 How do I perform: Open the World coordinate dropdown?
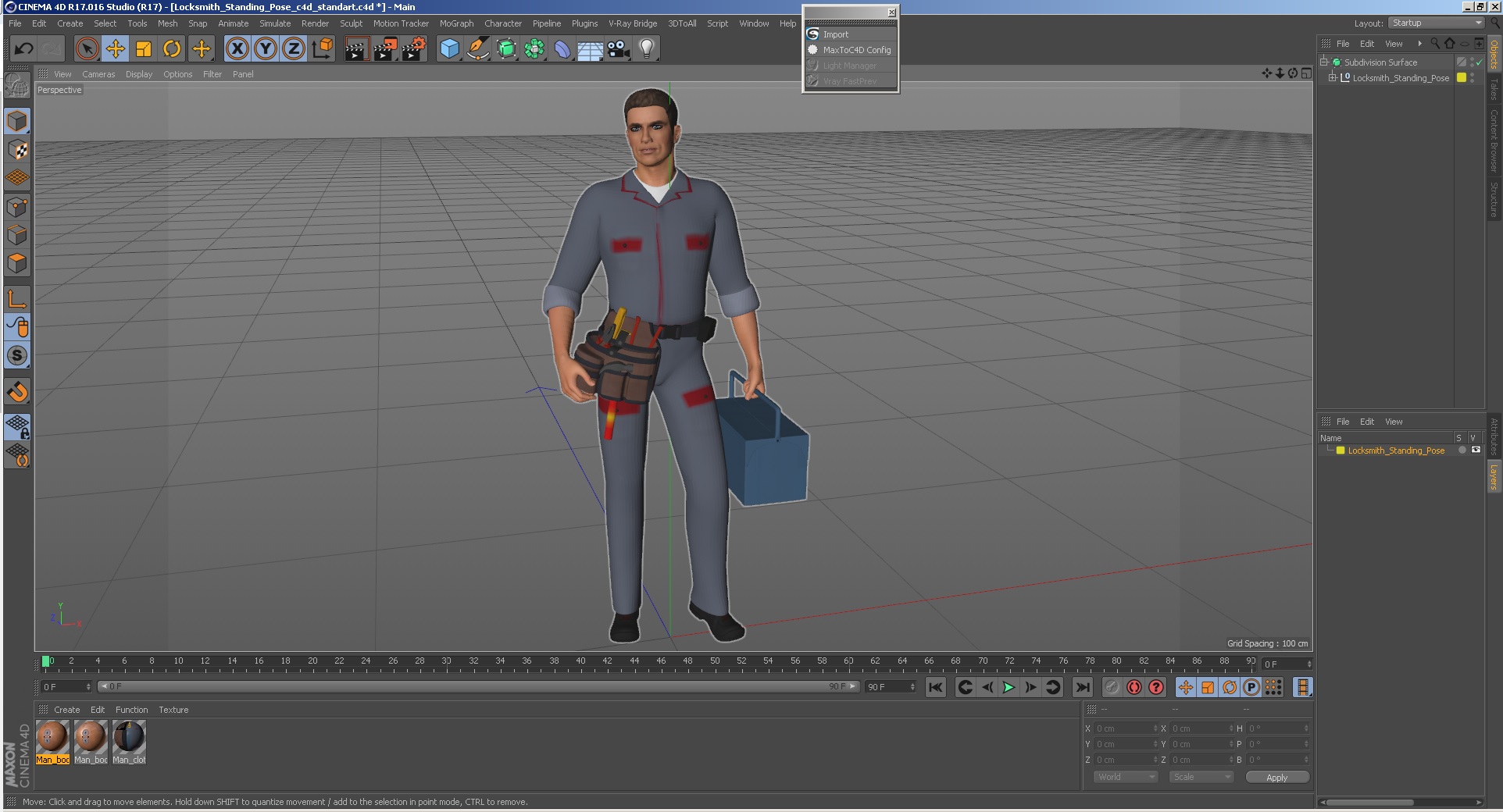[x=1125, y=777]
